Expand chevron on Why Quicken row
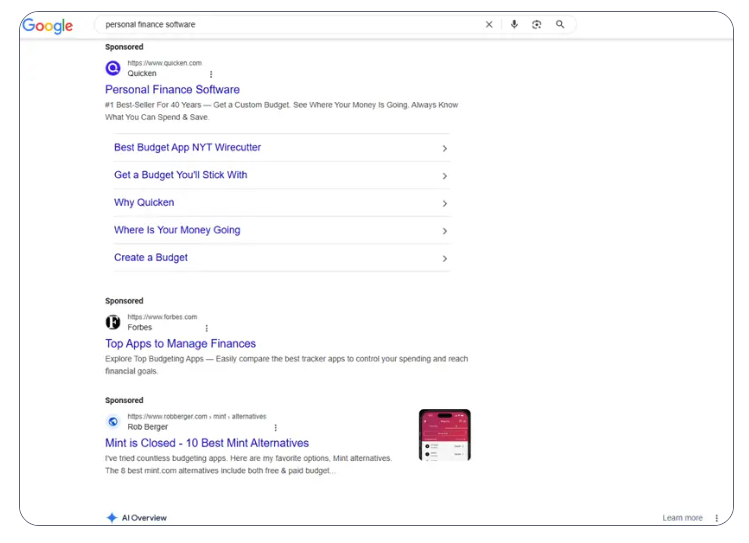749x543 pixels. pos(444,203)
